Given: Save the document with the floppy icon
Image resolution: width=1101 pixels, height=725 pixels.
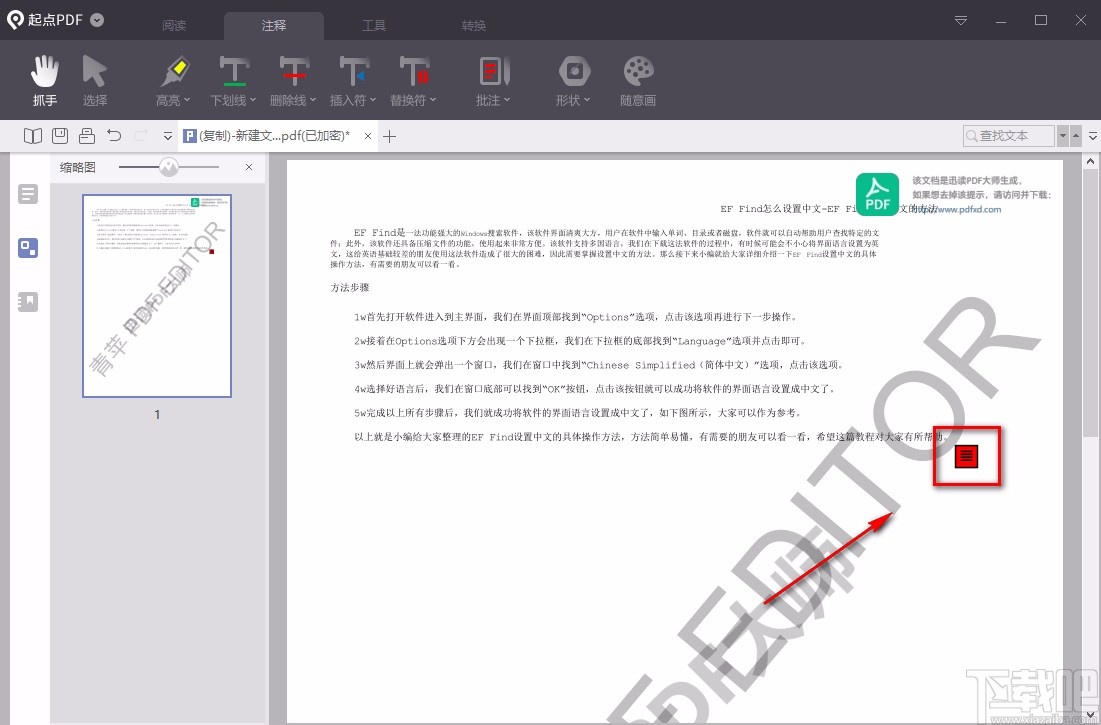Looking at the screenshot, I should pyautogui.click(x=60, y=135).
